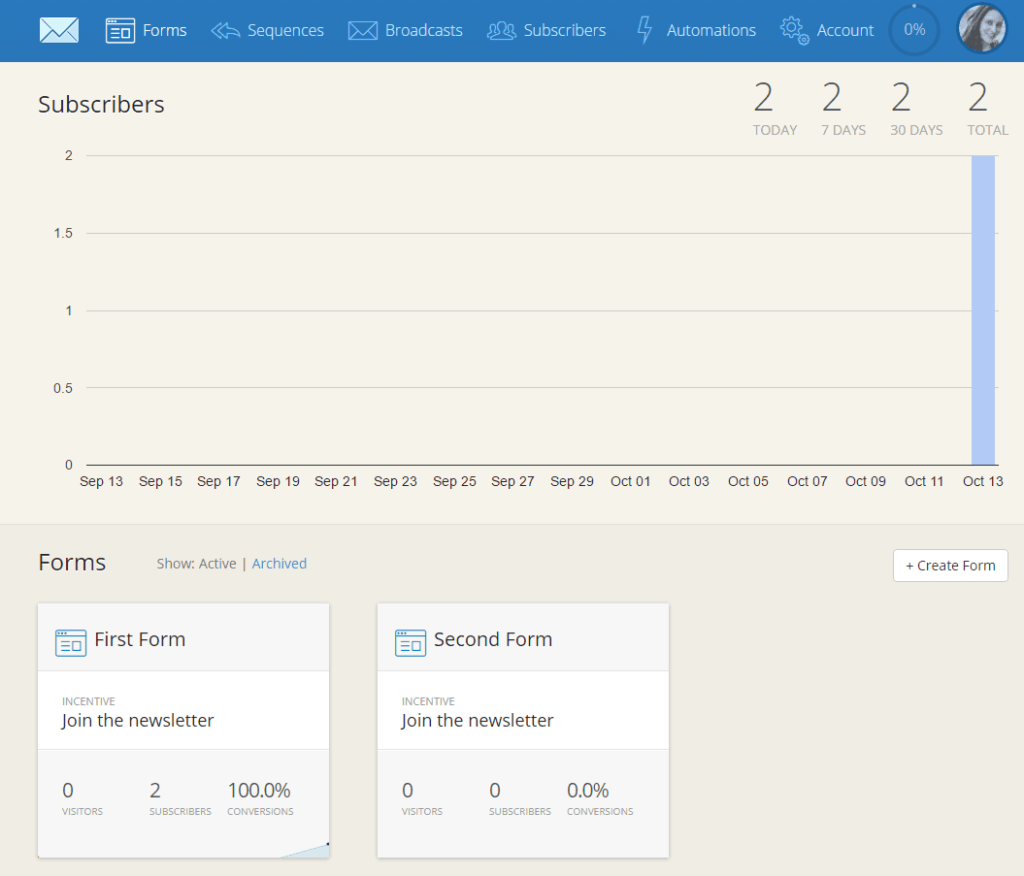The height and width of the screenshot is (876, 1024).
Task: Click the Subscribers people icon
Action: (x=502, y=30)
